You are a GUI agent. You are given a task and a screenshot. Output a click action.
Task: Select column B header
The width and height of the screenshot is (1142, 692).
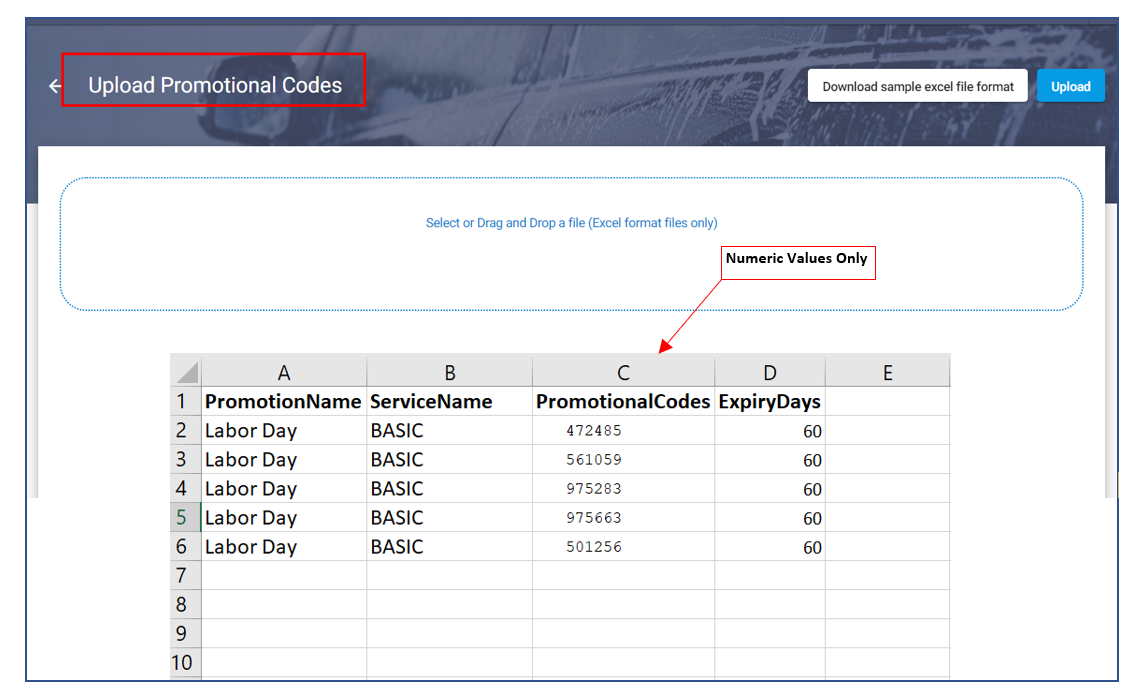pos(449,372)
